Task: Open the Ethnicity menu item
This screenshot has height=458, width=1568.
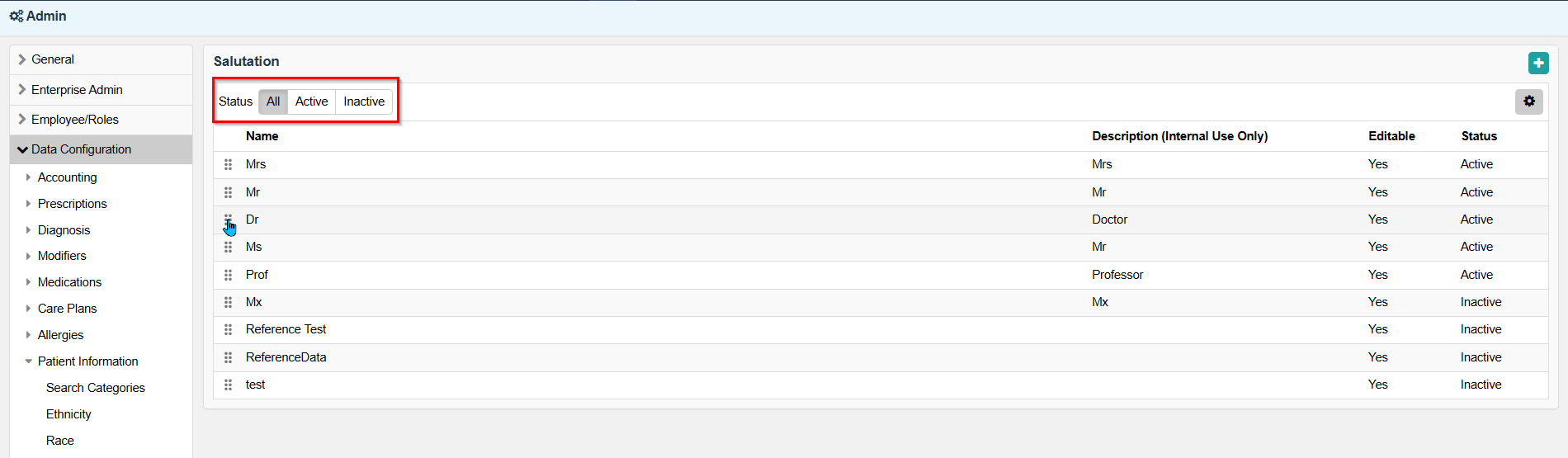Action: click(x=68, y=414)
